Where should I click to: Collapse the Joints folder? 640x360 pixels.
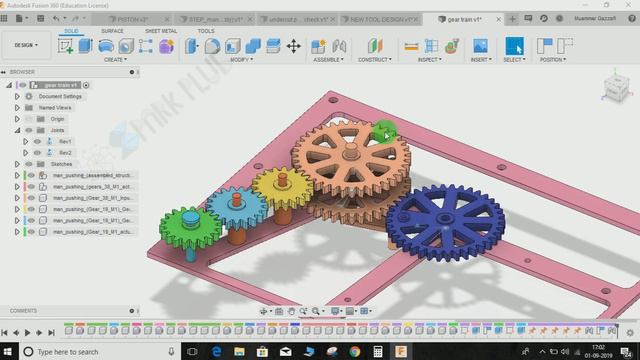click(17, 130)
